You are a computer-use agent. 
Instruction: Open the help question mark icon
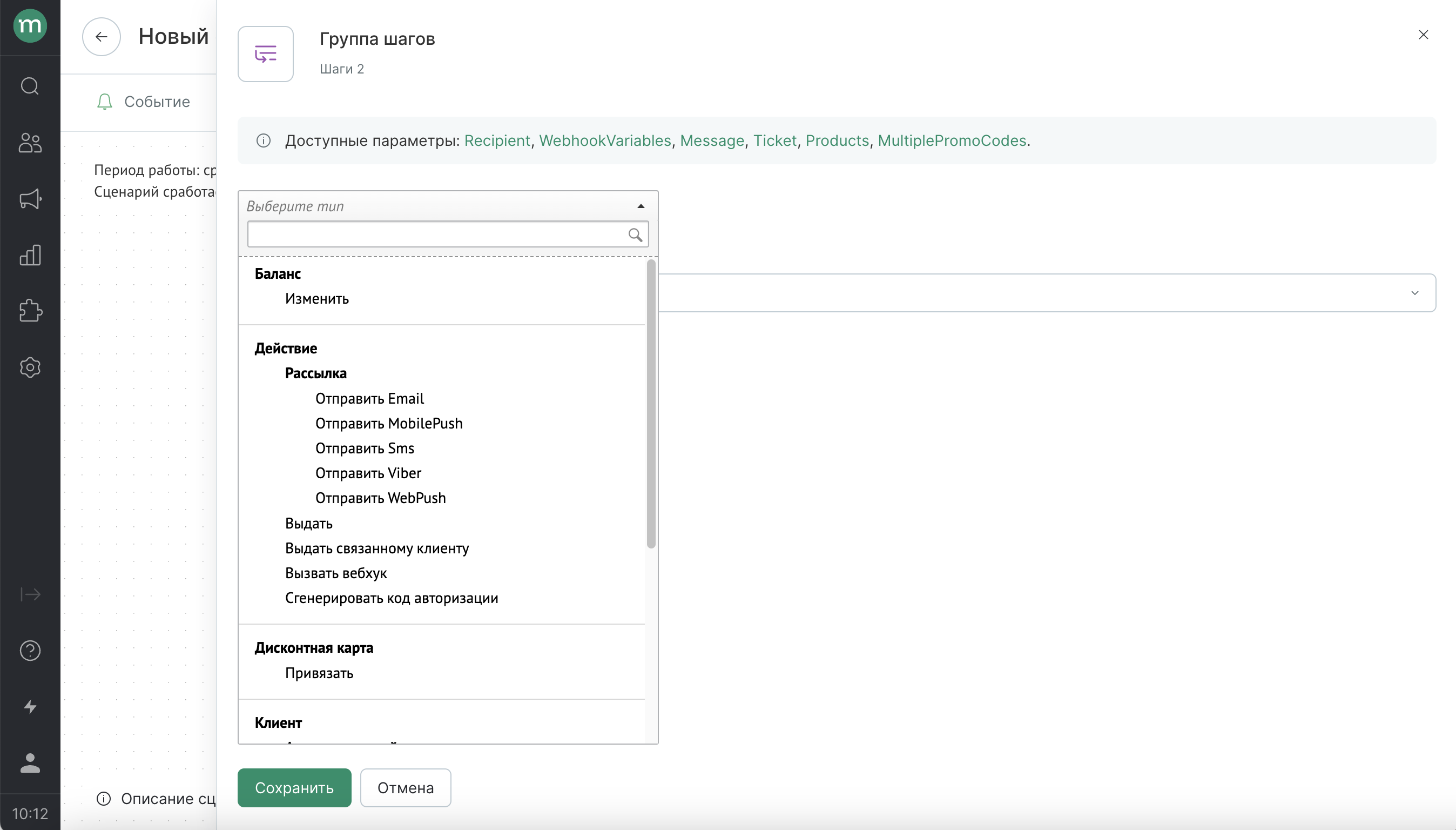pyautogui.click(x=30, y=651)
